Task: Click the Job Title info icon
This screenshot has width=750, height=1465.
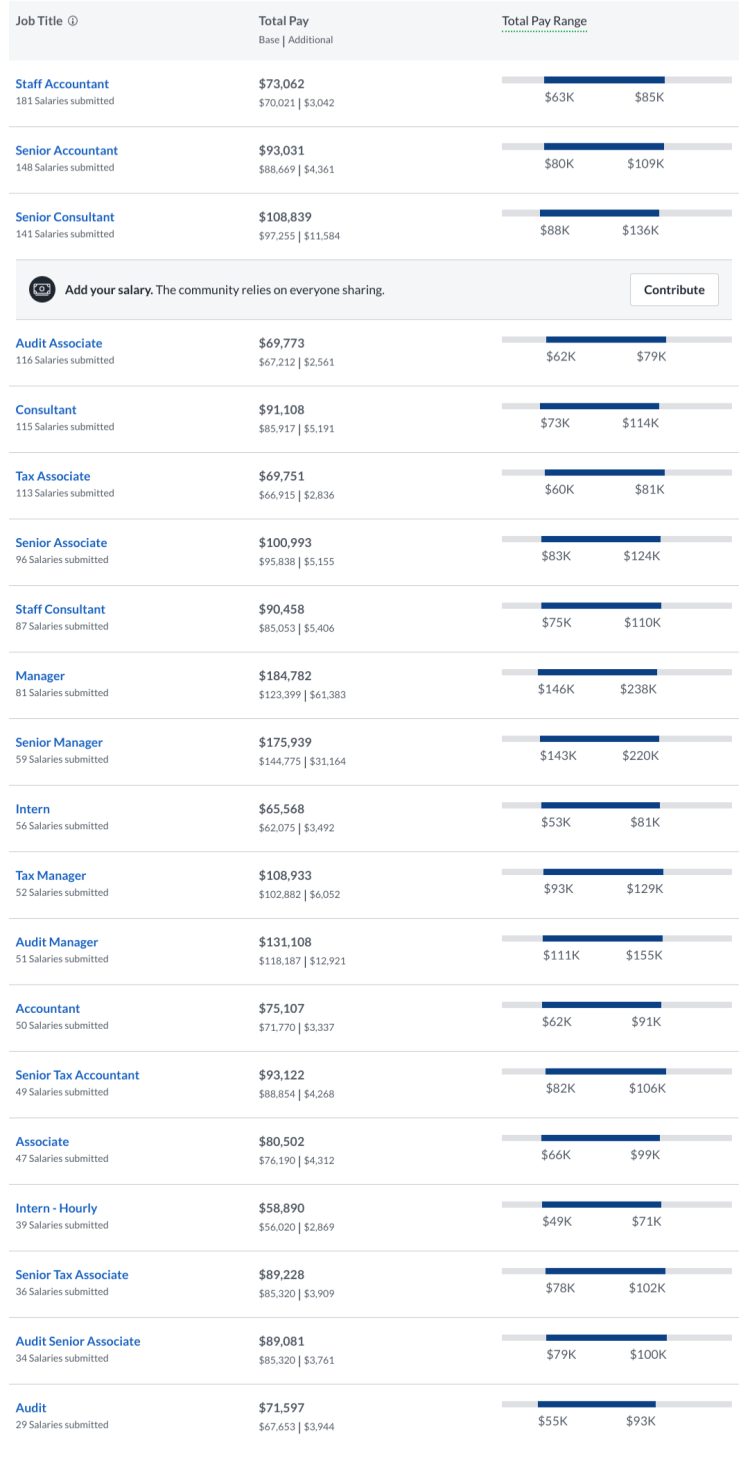Action: 73,21
